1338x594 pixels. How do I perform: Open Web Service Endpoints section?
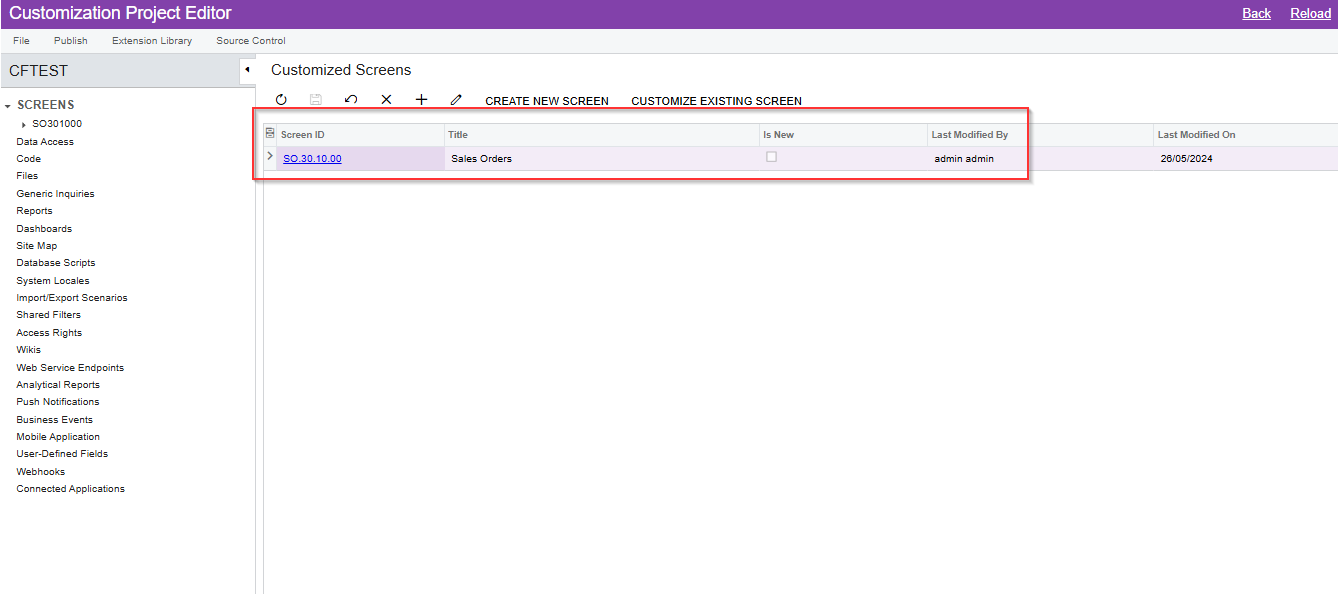click(70, 368)
